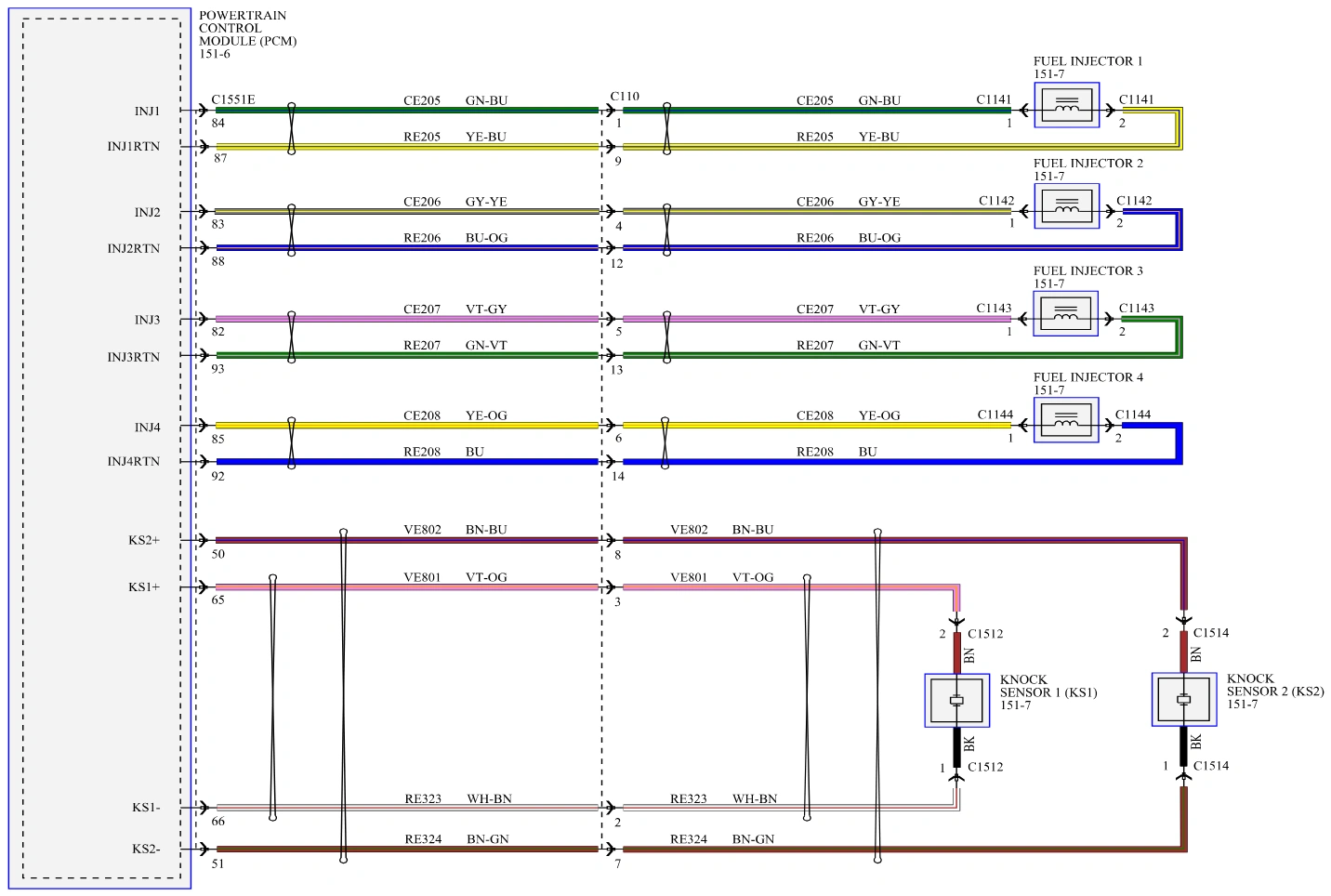1331x896 pixels.
Task: Select the INJ4 signal name
Action: click(147, 428)
